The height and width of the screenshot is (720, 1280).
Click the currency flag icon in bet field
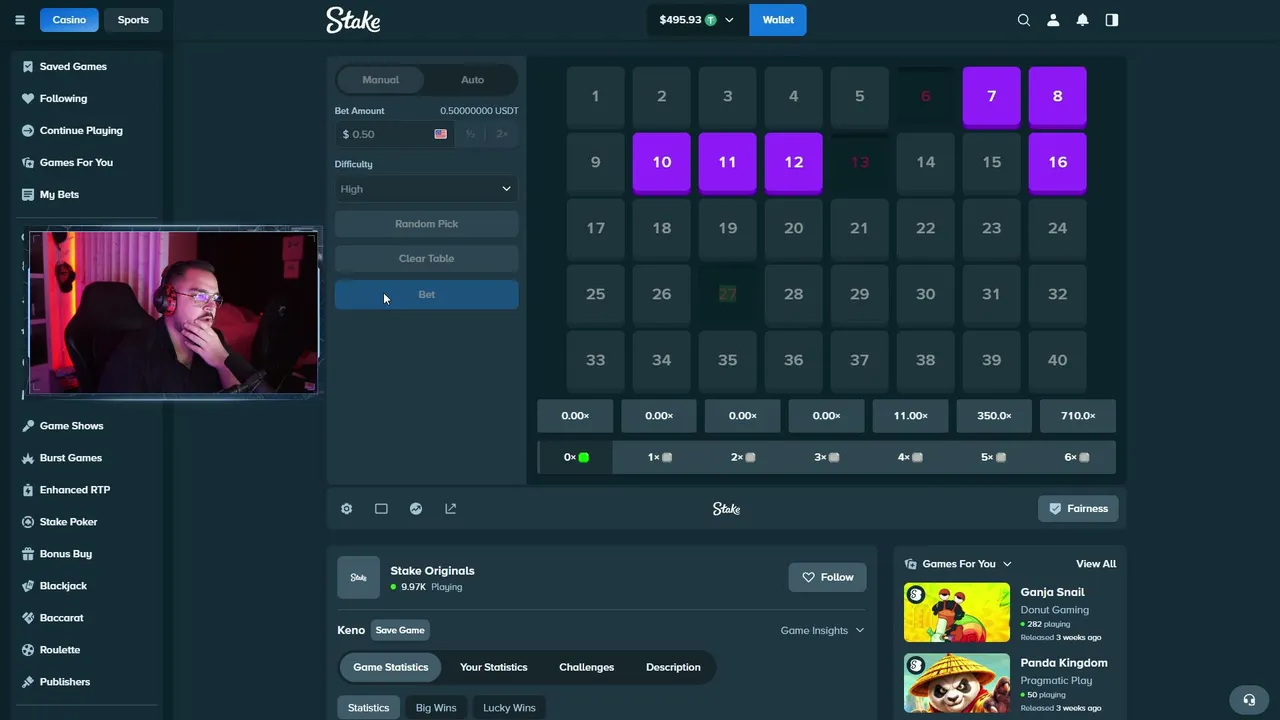tap(440, 134)
